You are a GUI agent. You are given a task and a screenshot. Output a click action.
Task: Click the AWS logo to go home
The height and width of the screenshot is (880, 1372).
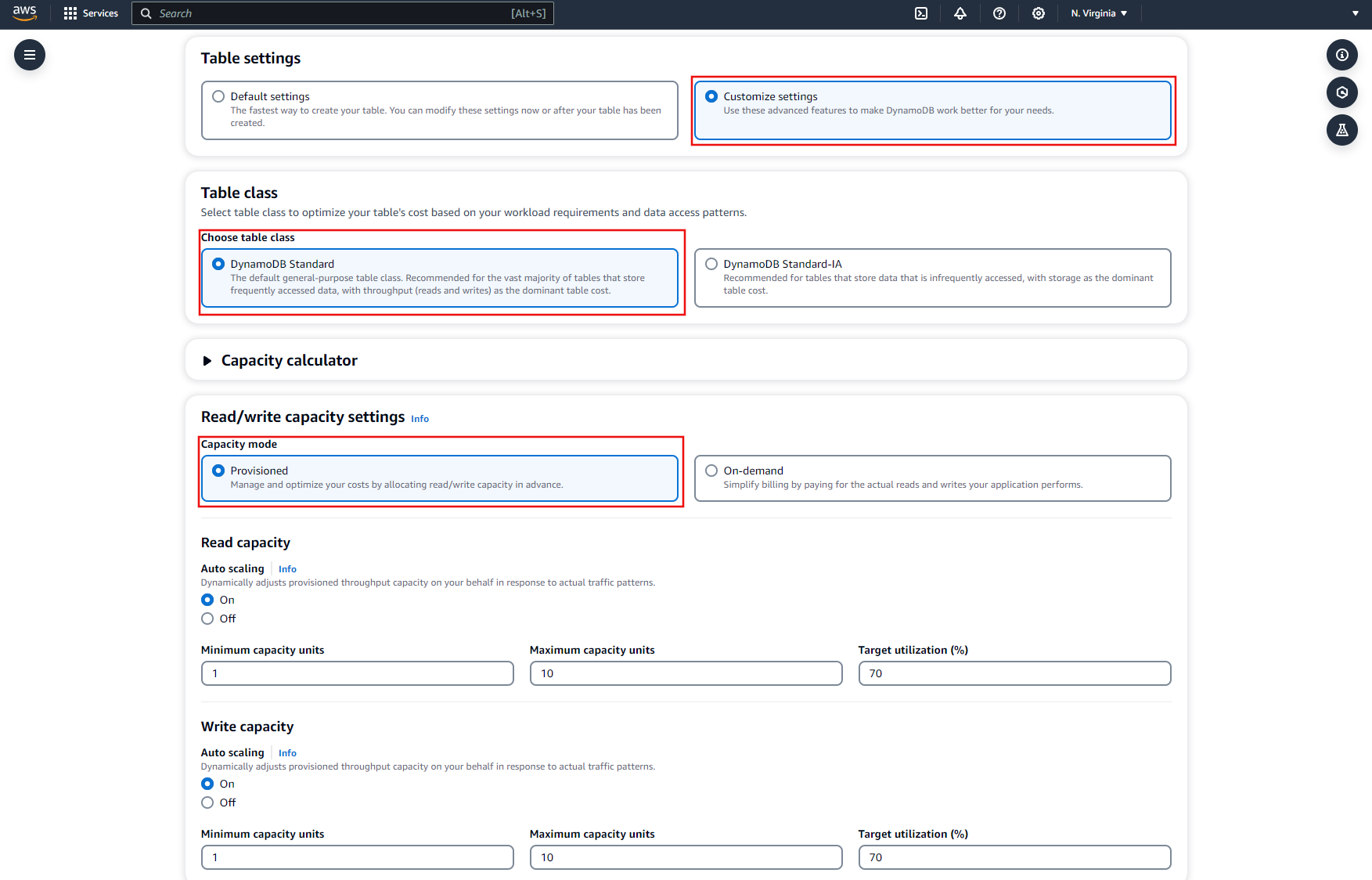point(24,13)
